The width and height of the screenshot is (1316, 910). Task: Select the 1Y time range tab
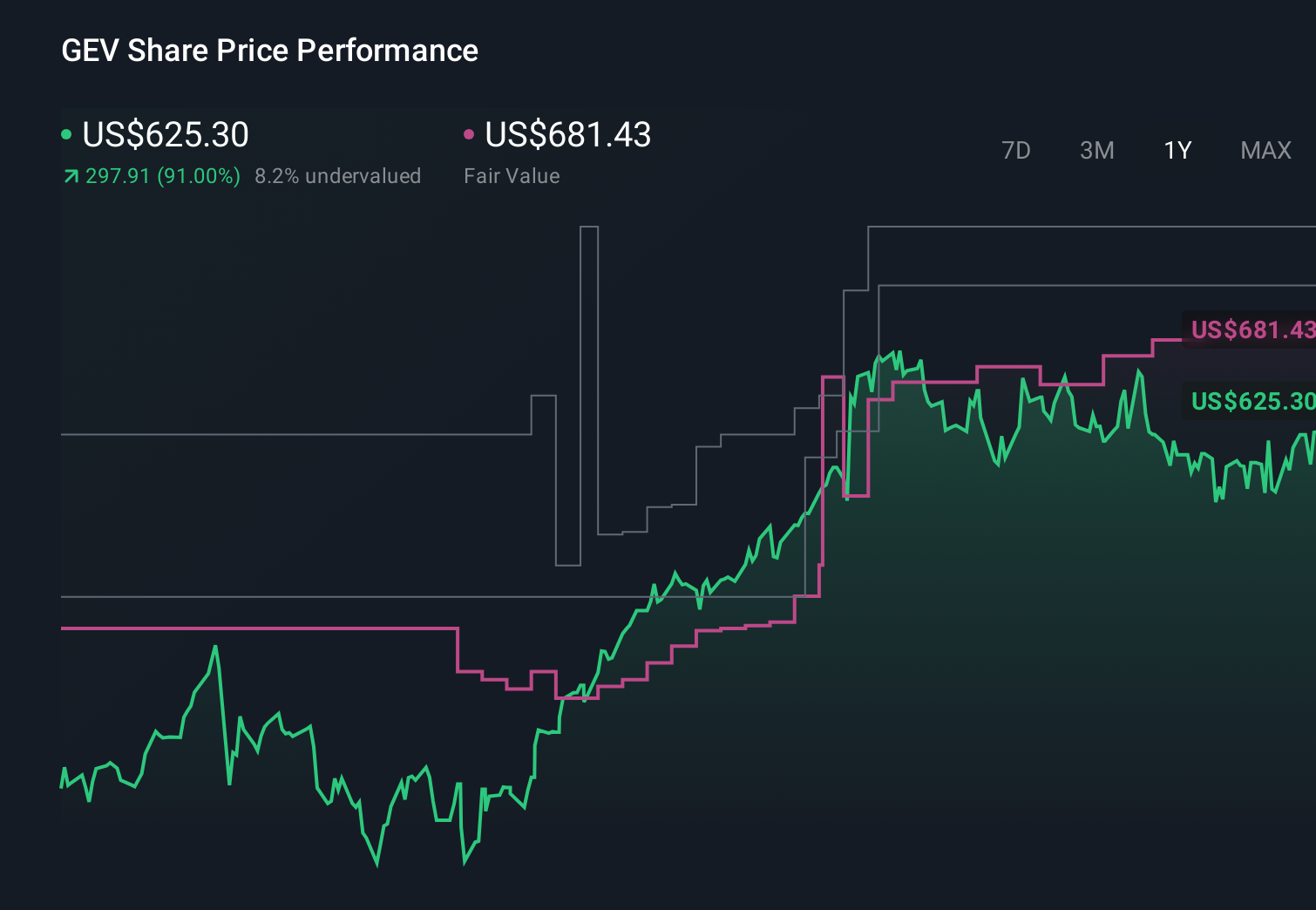[1177, 150]
